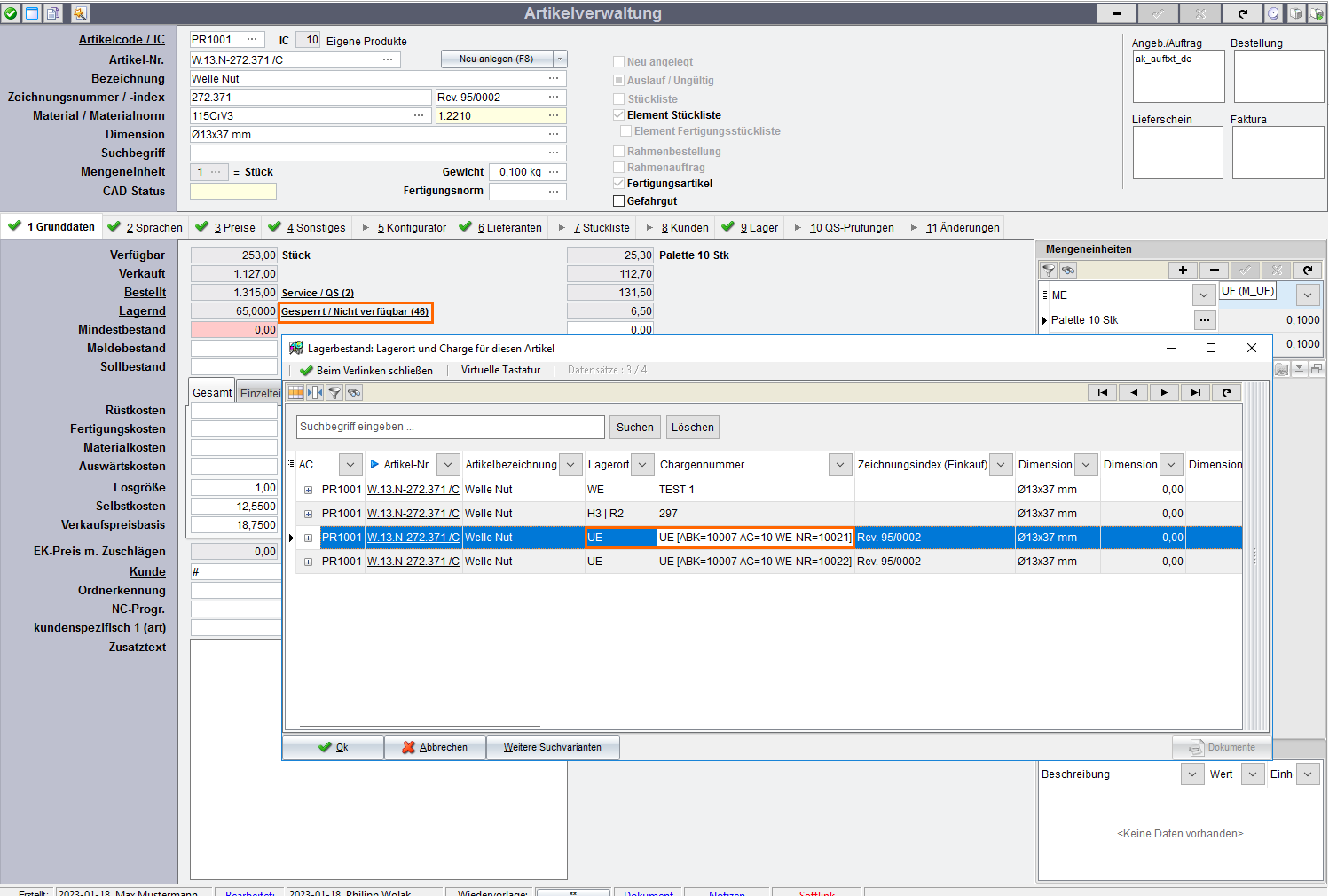Click the column fit icon in Lagerbestand toolbar
The height and width of the screenshot is (896, 1329).
click(x=315, y=392)
